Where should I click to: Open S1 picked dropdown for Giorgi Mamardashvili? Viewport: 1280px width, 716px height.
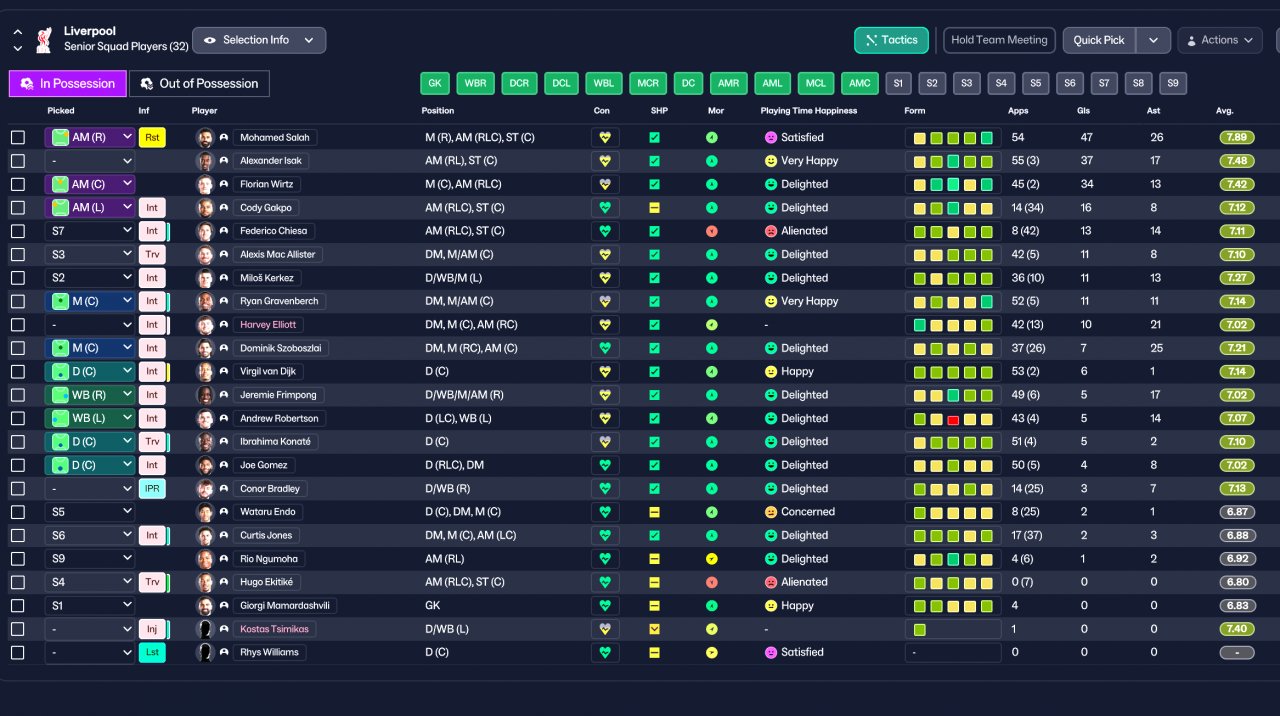[90, 606]
